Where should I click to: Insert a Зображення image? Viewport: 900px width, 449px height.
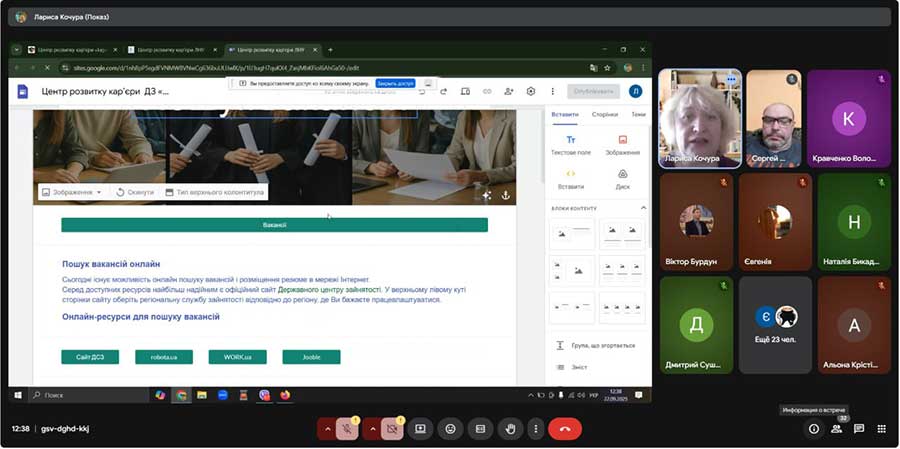(x=622, y=146)
